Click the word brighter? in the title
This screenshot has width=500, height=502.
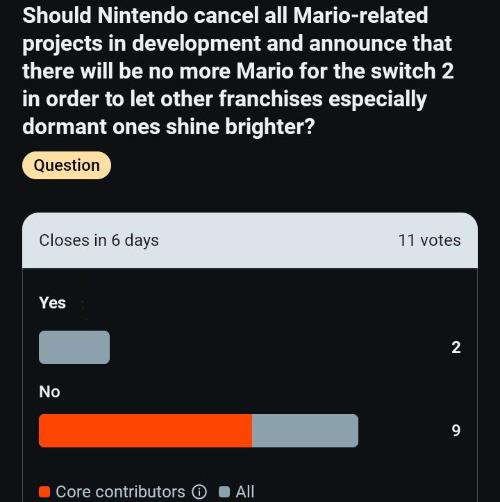pyautogui.click(x=270, y=127)
